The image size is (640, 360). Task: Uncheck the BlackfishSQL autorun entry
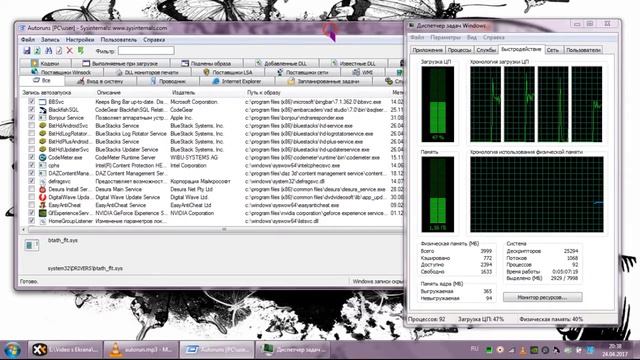coord(31,110)
